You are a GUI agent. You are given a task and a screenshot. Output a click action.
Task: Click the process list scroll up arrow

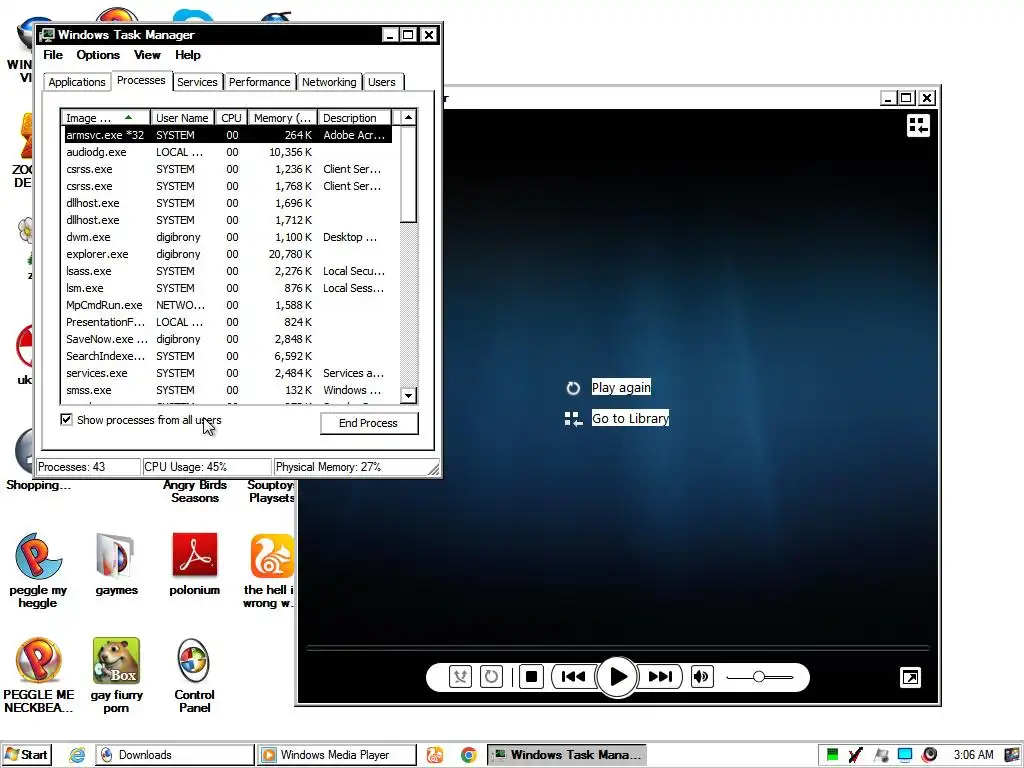click(x=408, y=118)
